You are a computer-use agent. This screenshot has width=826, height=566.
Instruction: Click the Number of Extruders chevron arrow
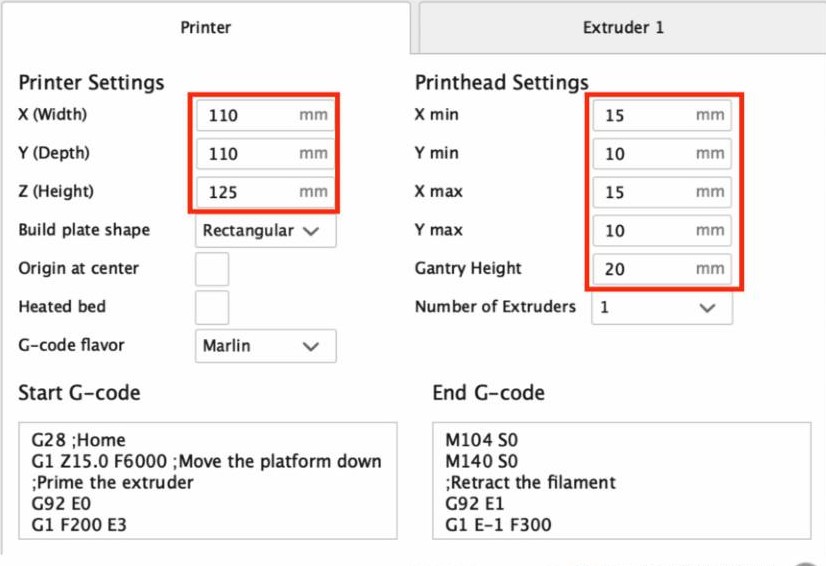coord(707,308)
